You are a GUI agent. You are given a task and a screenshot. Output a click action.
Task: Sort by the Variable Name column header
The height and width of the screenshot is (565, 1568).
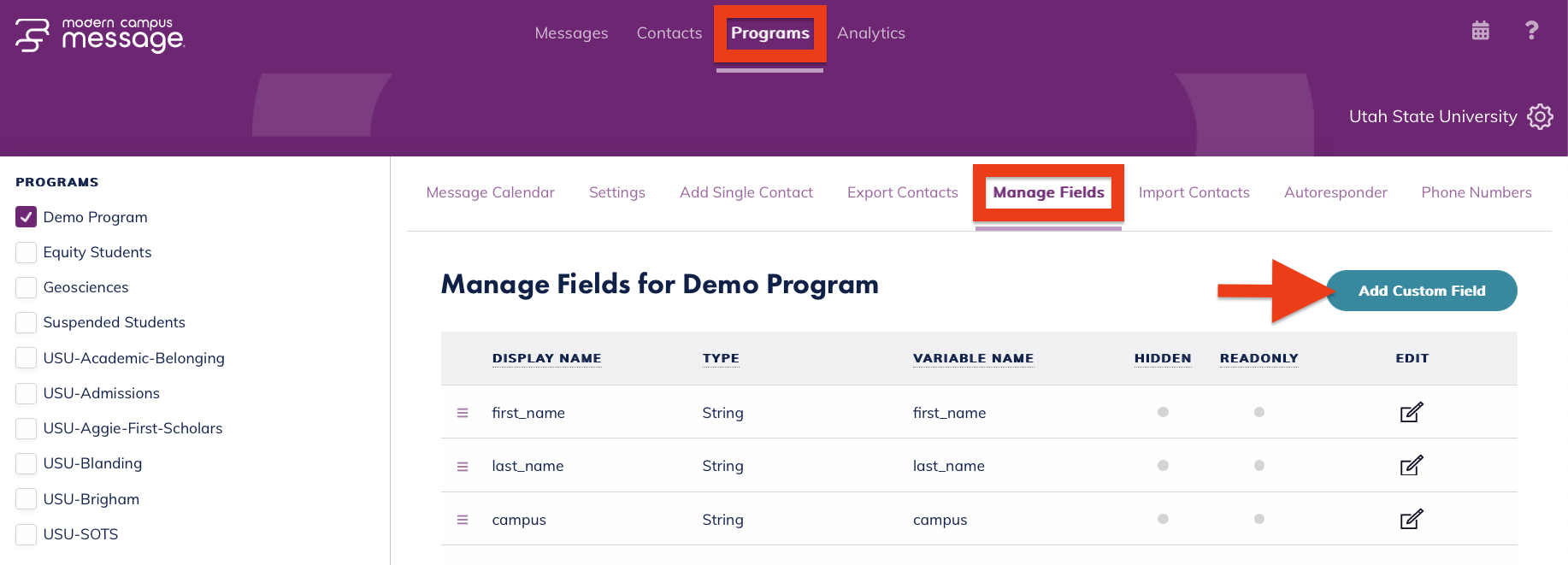(x=974, y=358)
